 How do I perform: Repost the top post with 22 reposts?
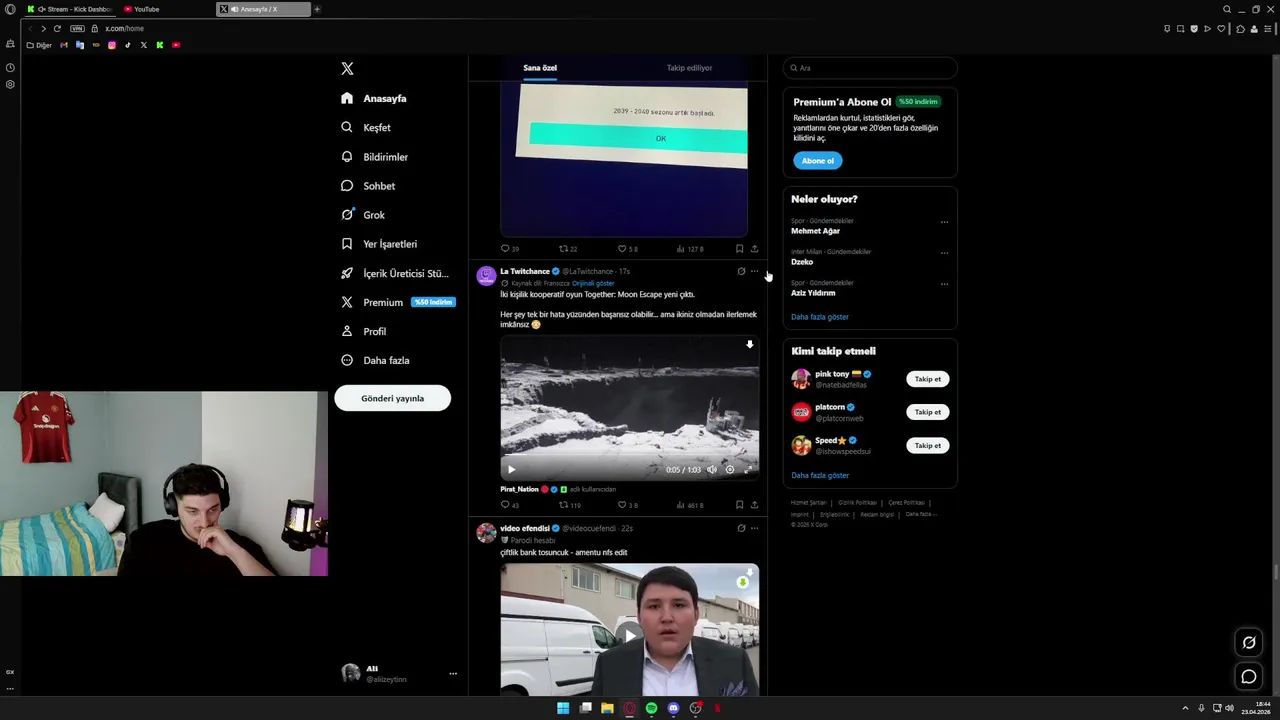568,249
